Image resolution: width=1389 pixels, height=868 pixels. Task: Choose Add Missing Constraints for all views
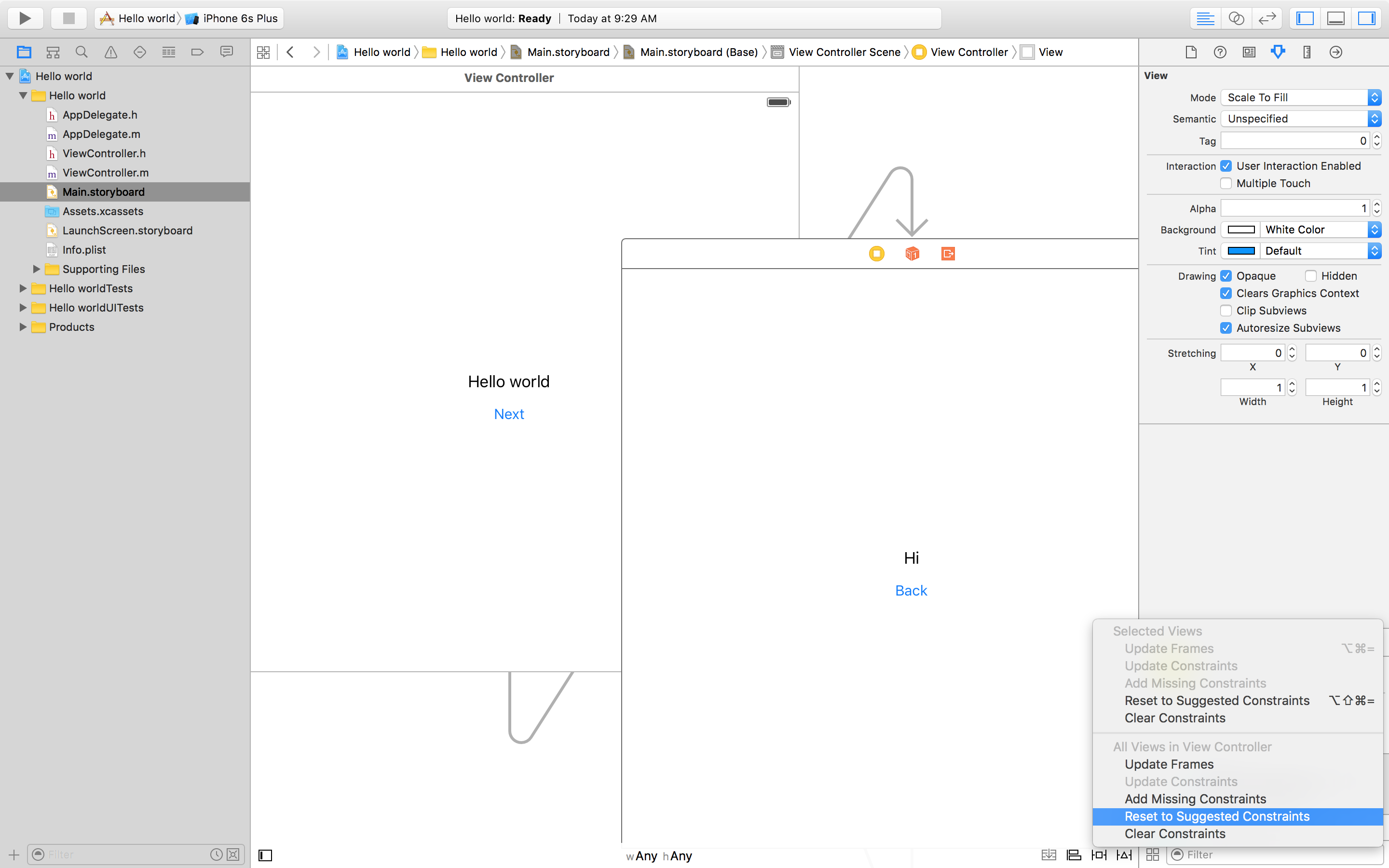pos(1195,799)
